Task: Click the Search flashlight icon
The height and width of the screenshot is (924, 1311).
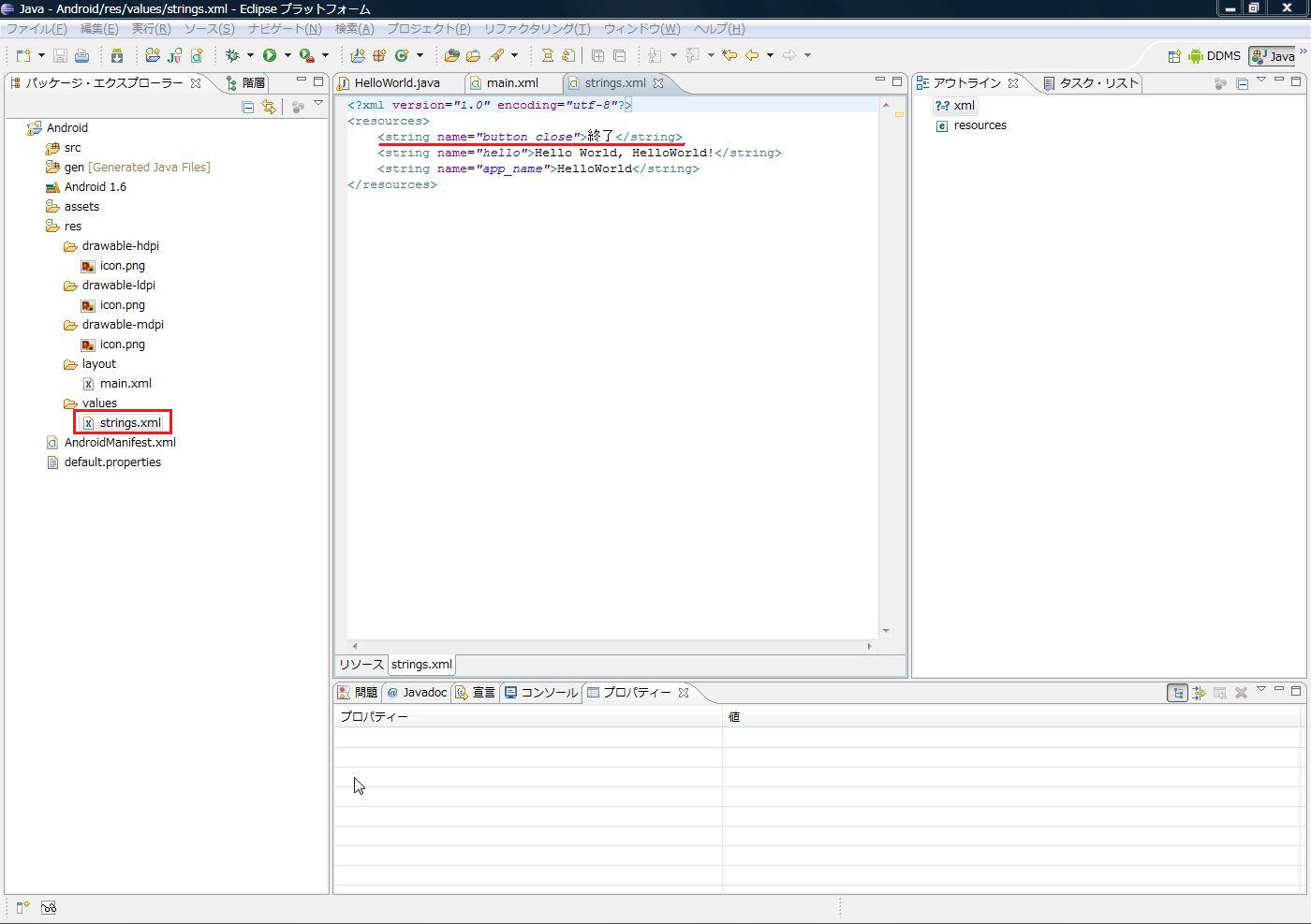Action: pos(496,55)
